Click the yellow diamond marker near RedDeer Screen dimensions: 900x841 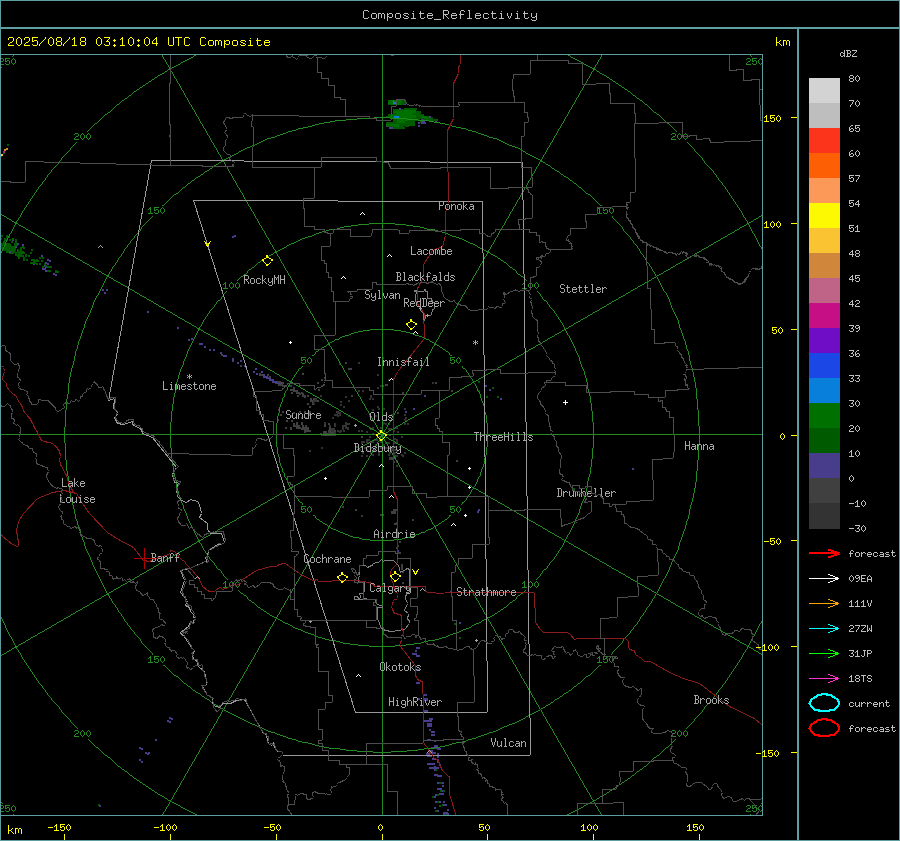(411, 325)
